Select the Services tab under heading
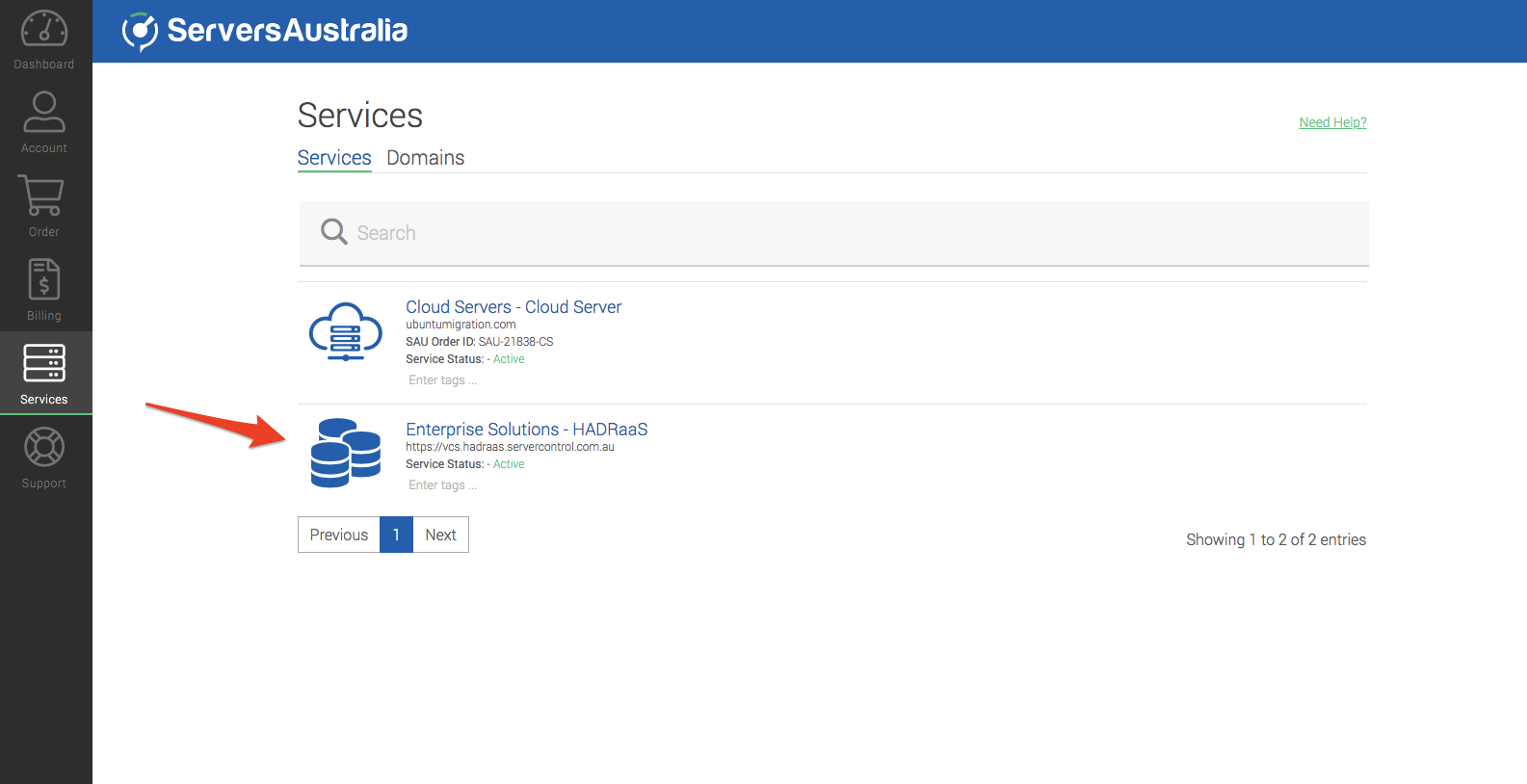This screenshot has height=784, width=1527. point(334,158)
